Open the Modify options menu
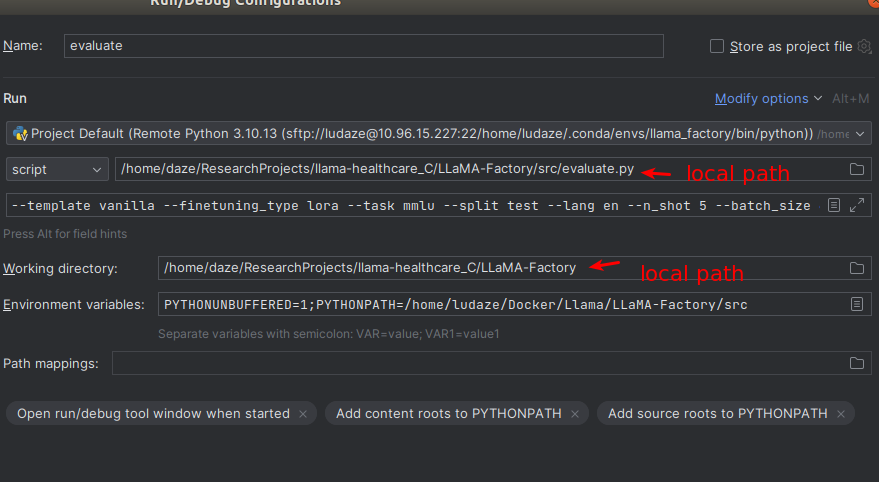 pyautogui.click(x=768, y=99)
